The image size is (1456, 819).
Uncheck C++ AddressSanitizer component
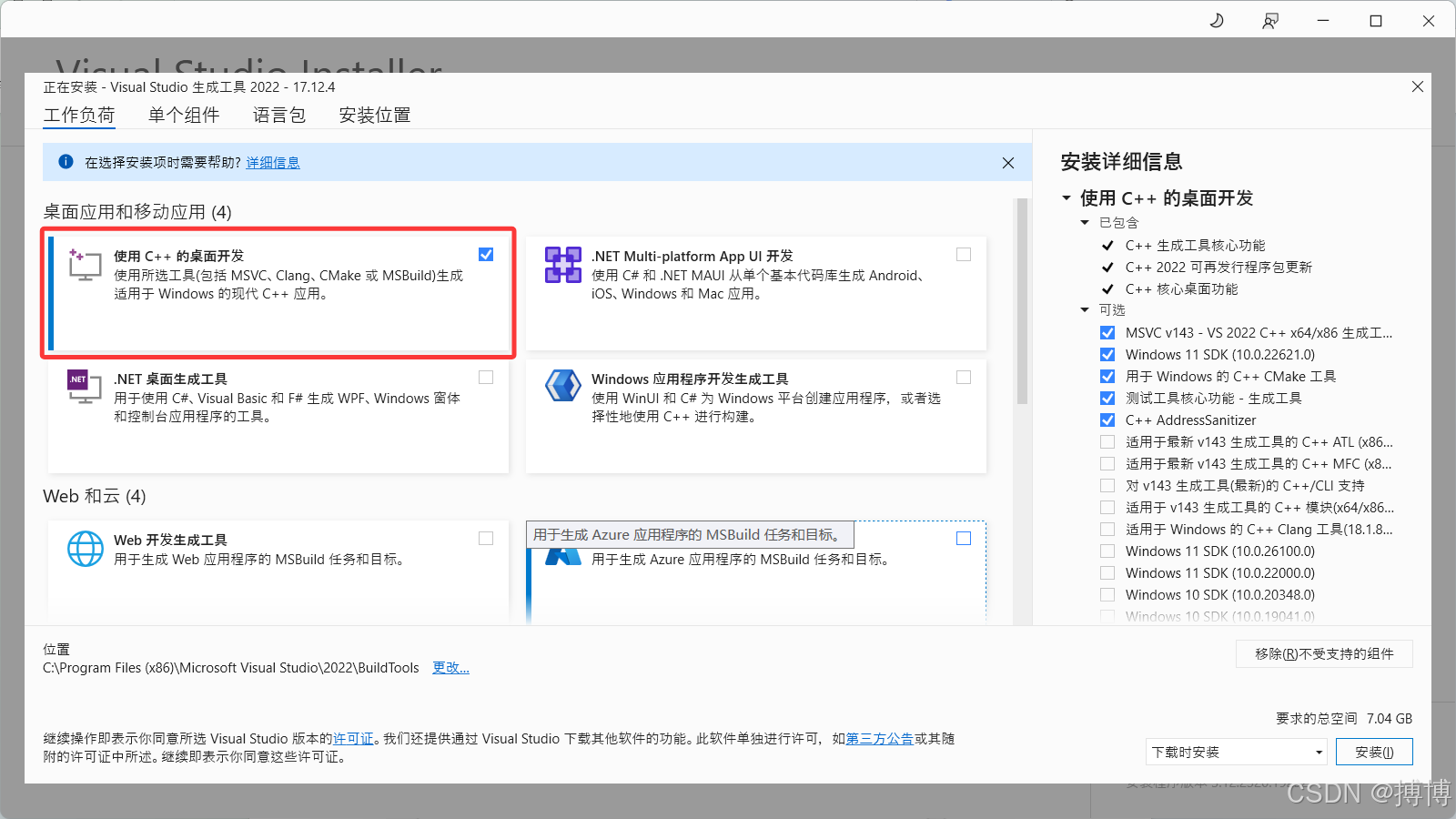[1107, 420]
